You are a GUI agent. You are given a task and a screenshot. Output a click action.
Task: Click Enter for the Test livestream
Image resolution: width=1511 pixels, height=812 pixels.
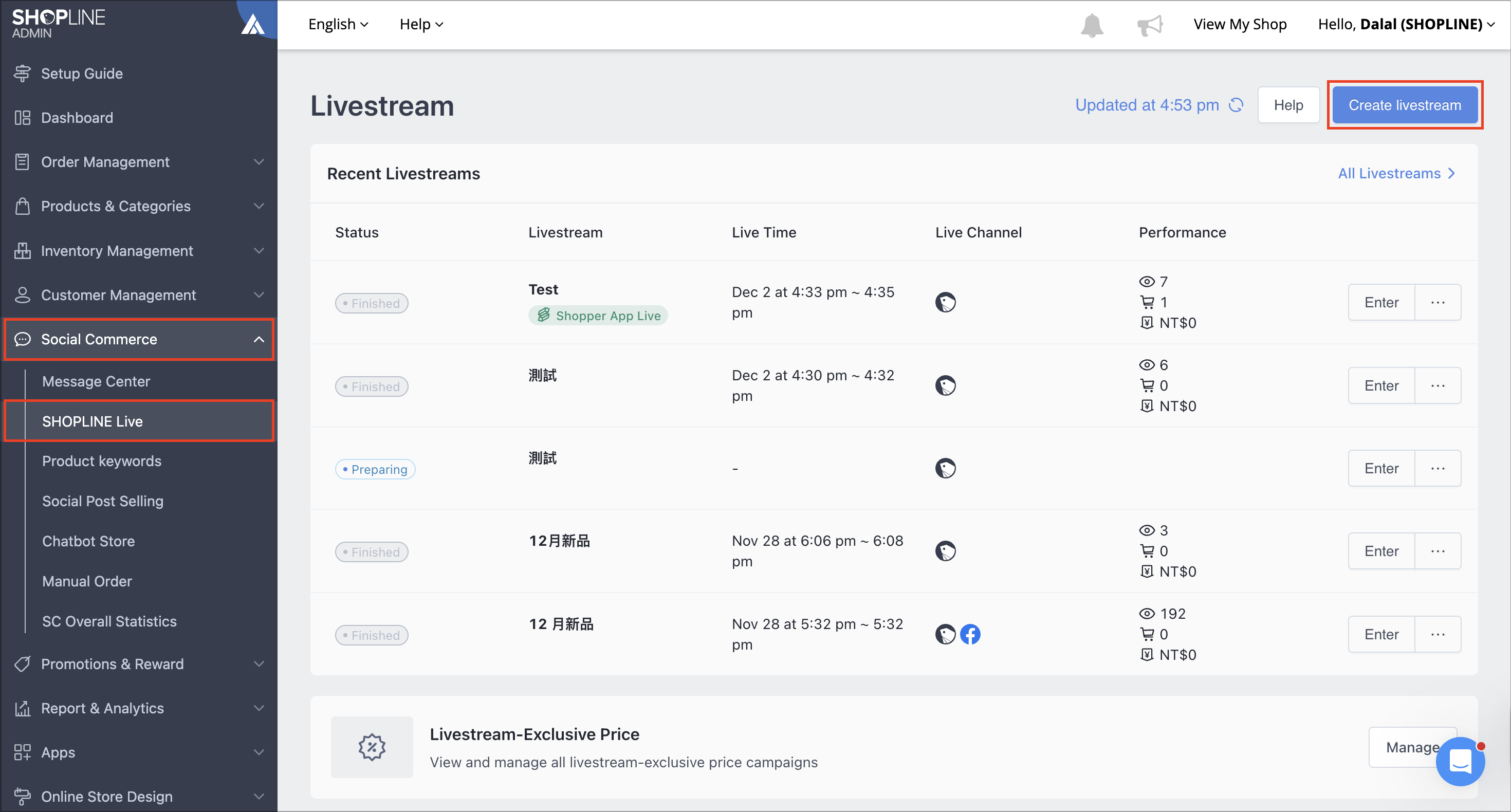click(x=1381, y=302)
